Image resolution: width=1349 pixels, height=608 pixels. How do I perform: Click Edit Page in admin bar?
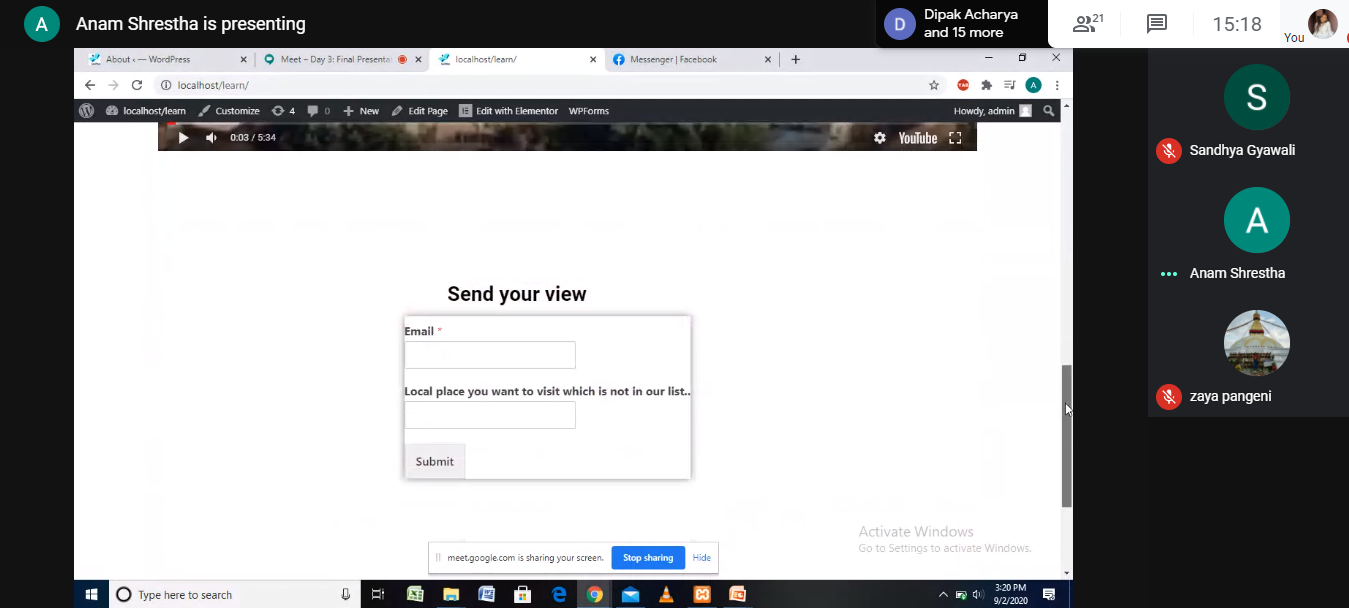click(420, 111)
